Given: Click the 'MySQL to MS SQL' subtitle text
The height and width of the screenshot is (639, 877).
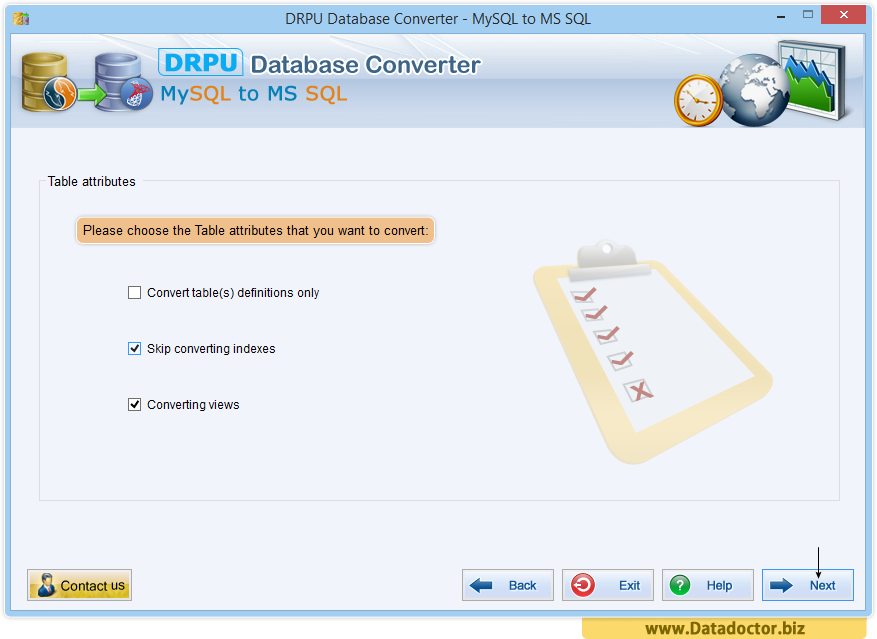Looking at the screenshot, I should point(254,94).
